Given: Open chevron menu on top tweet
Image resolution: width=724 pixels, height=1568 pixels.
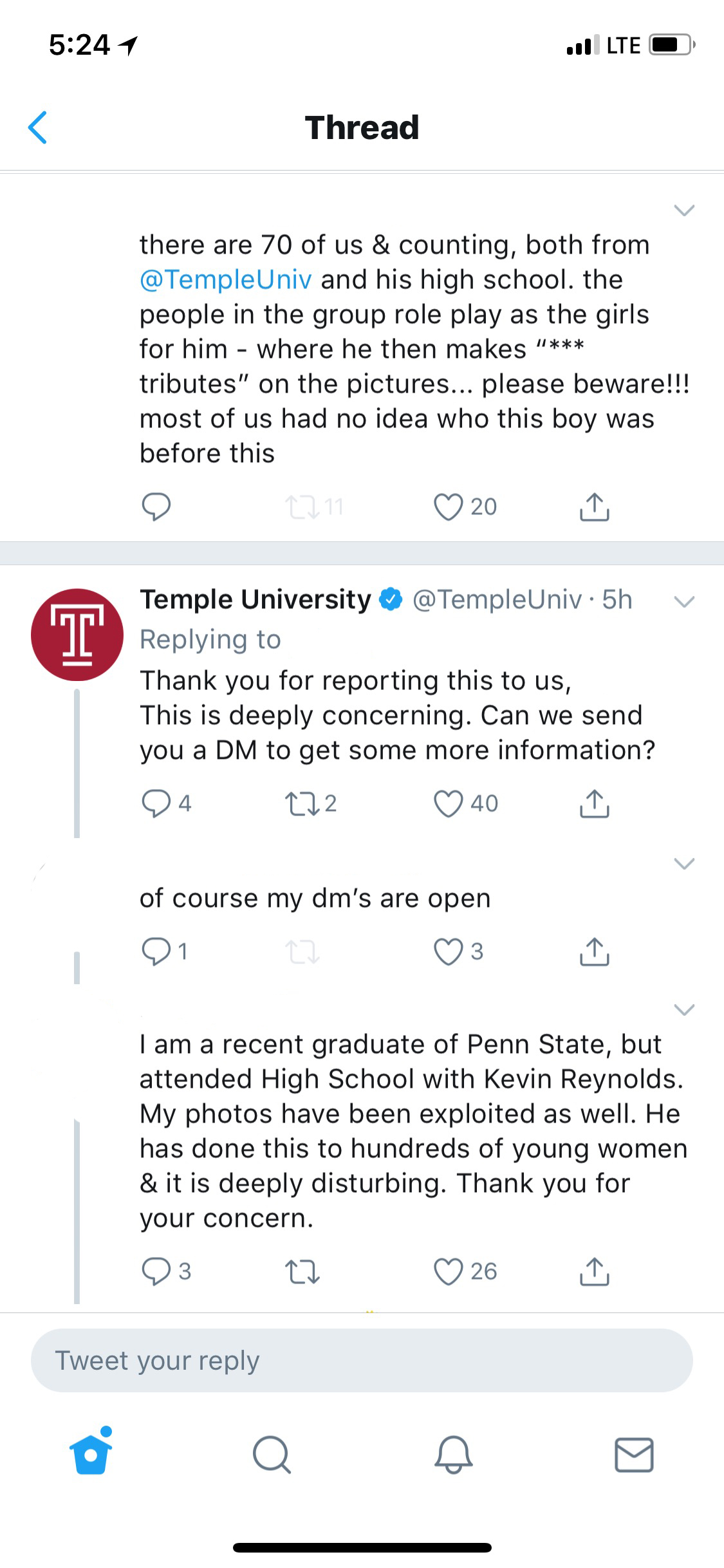Looking at the screenshot, I should (x=683, y=210).
